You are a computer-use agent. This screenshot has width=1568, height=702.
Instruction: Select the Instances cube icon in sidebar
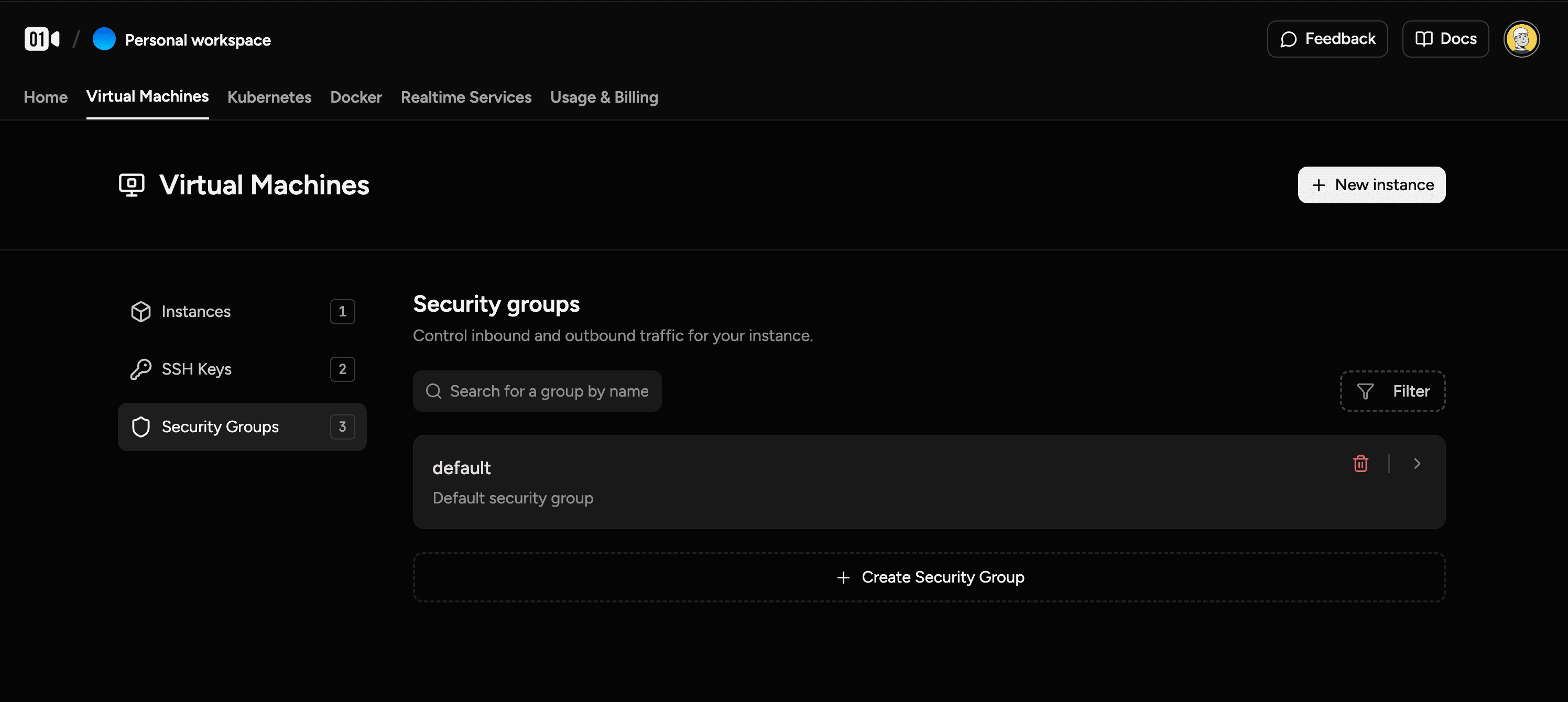click(x=140, y=312)
